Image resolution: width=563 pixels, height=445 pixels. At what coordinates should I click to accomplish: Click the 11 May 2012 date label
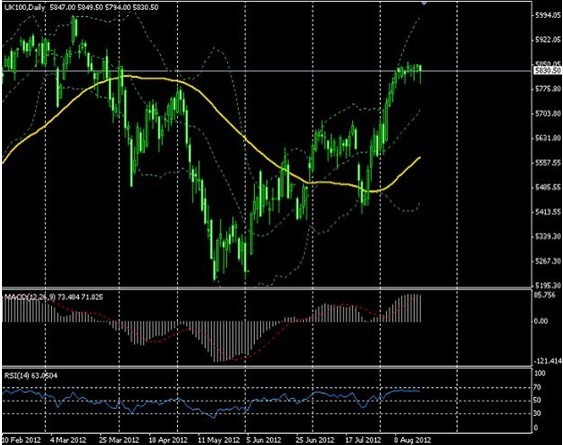click(219, 440)
